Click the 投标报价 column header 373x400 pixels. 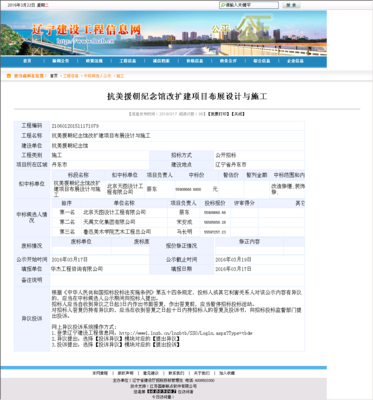click(x=215, y=203)
